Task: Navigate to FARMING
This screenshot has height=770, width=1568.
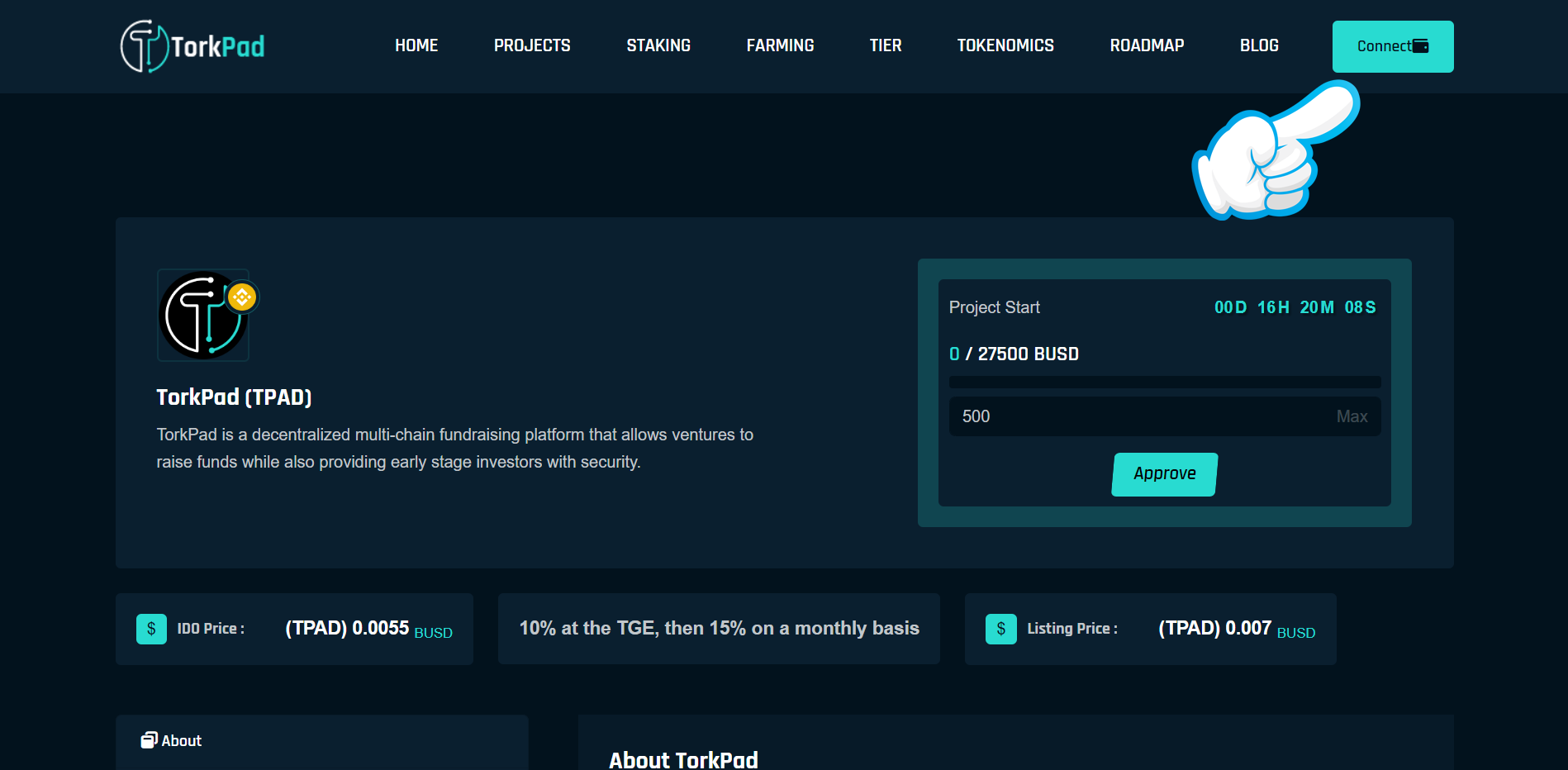Action: (x=780, y=46)
